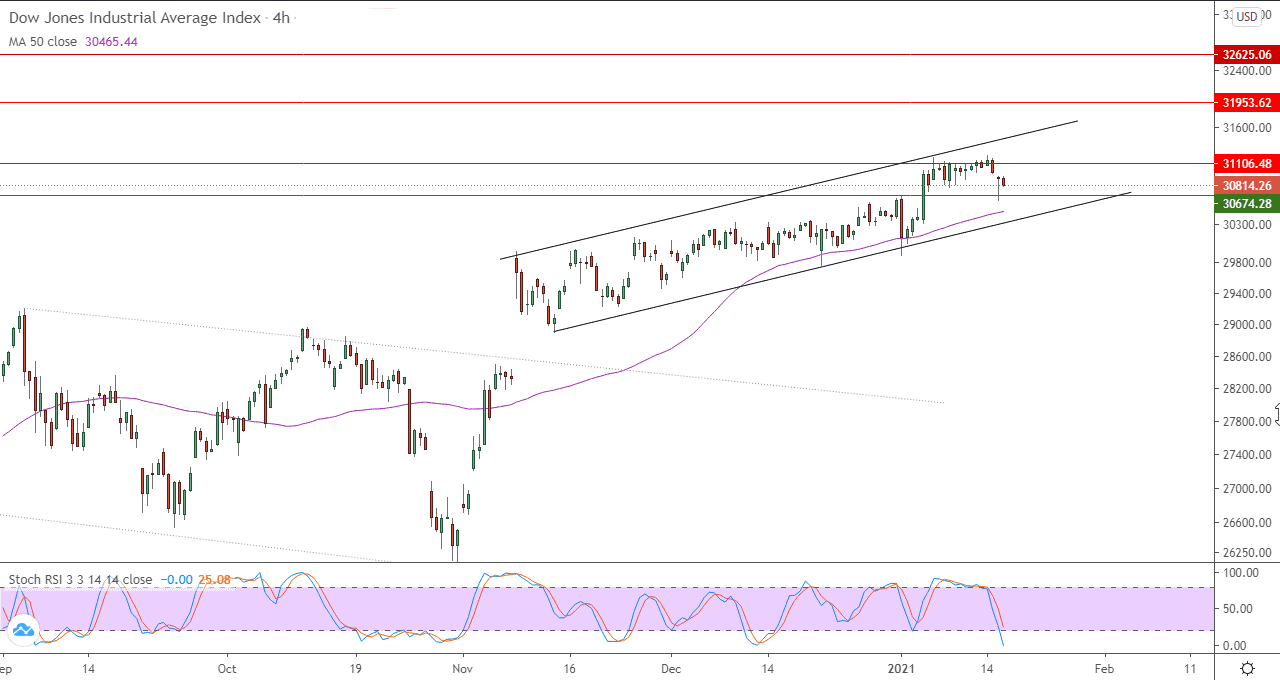
Task: Click the 2021 label on time axis
Action: [x=902, y=667]
